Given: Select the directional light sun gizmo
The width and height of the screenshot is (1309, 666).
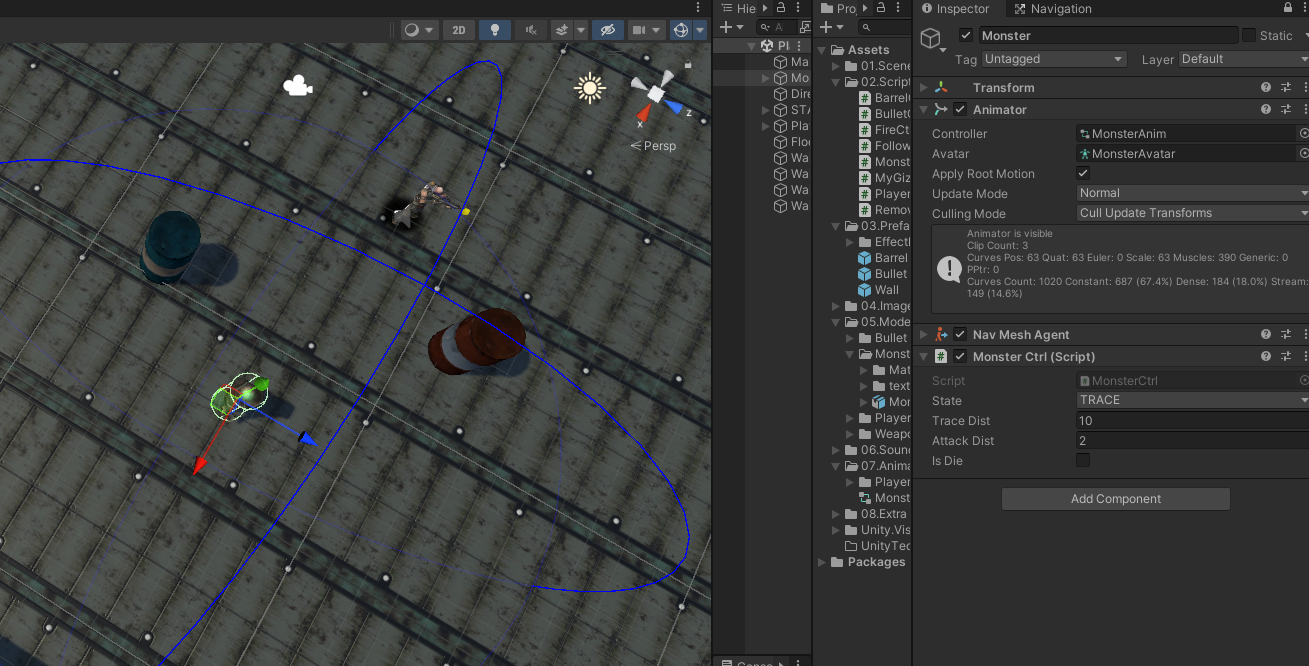Looking at the screenshot, I should pos(590,88).
